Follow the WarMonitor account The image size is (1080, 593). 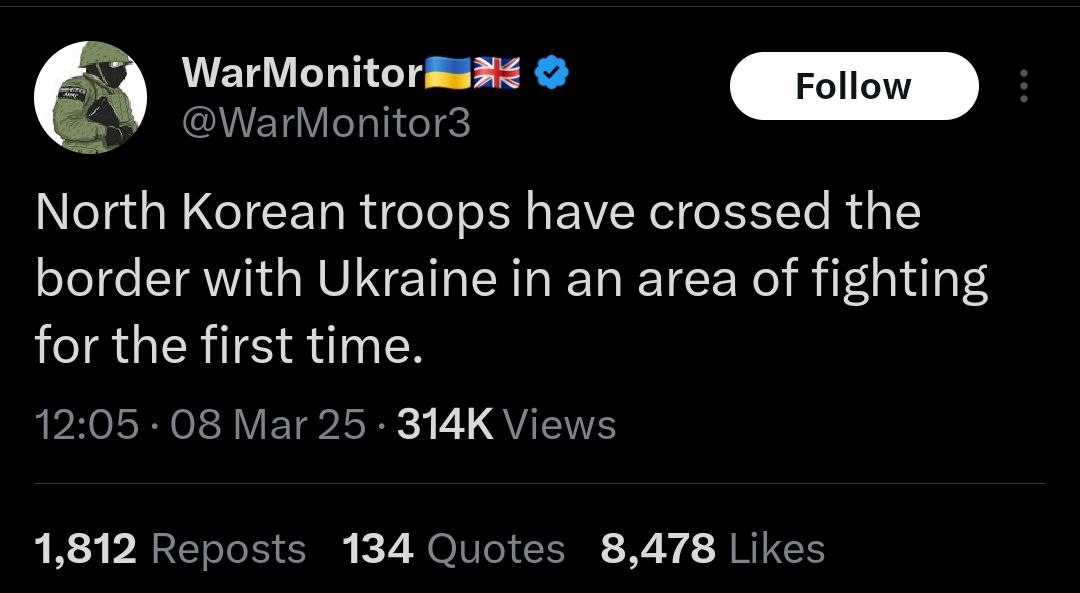(x=853, y=87)
